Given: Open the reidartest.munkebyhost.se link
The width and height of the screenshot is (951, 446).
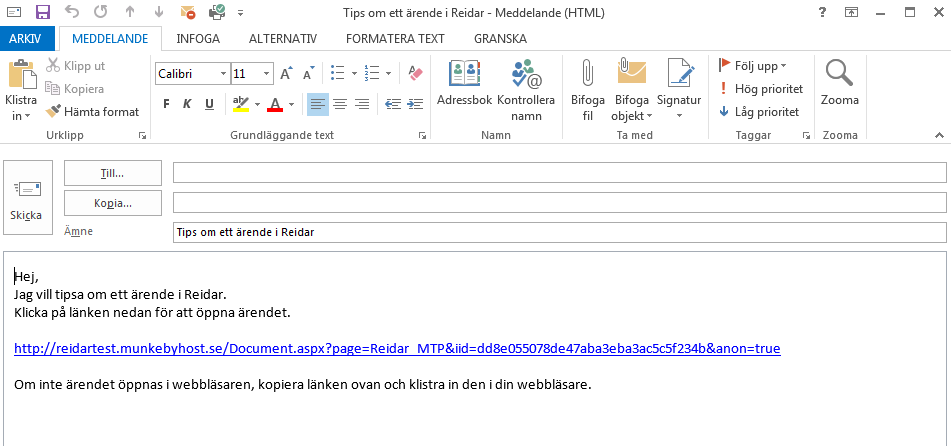Looking at the screenshot, I should point(397,348).
